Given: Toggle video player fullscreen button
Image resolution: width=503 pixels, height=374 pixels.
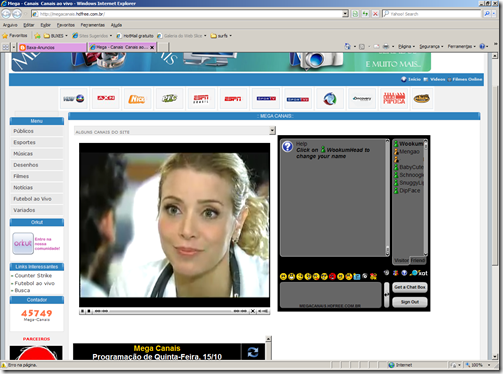Looking at the screenshot, I should tap(253, 311).
